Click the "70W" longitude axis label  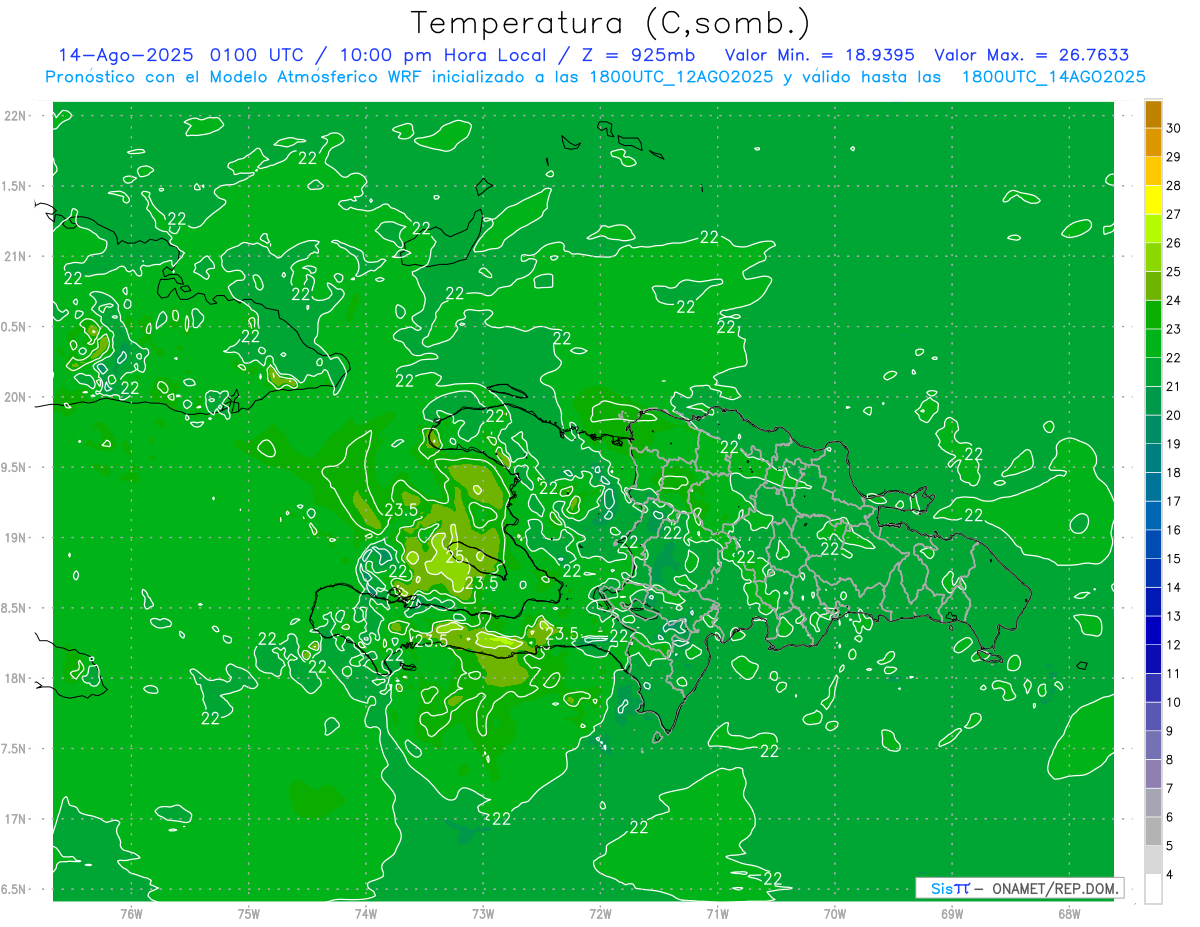835,913
